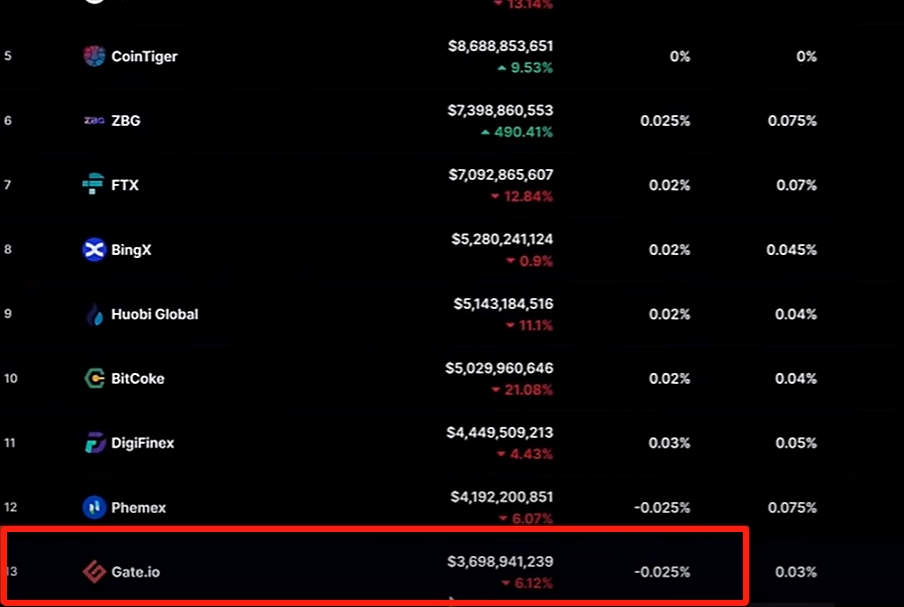
Task: Click the Huobi Global flame logo
Action: coord(95,314)
